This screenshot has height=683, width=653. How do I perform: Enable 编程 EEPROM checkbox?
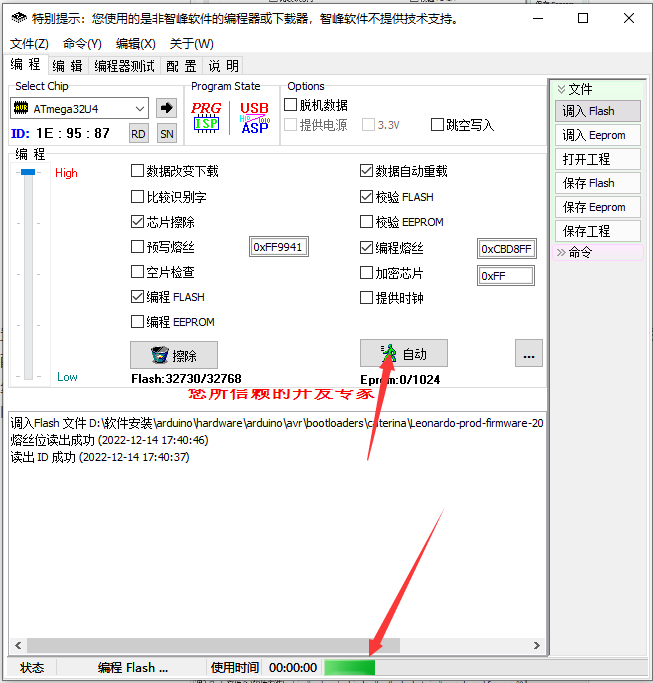click(138, 322)
